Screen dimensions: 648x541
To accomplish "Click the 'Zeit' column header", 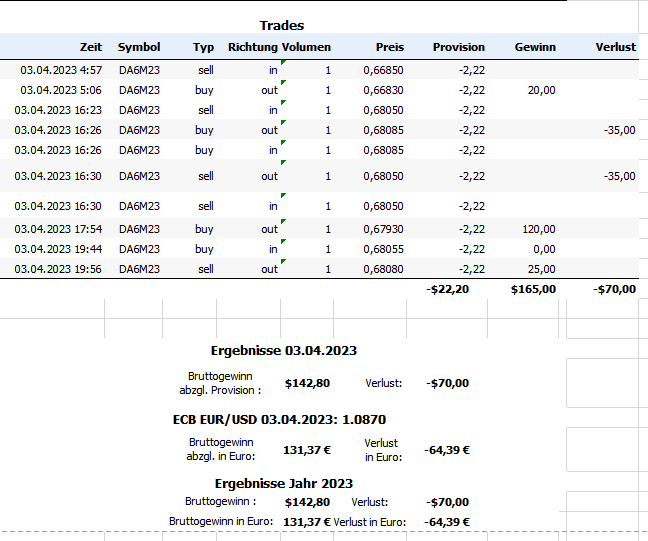I will pyautogui.click(x=91, y=47).
